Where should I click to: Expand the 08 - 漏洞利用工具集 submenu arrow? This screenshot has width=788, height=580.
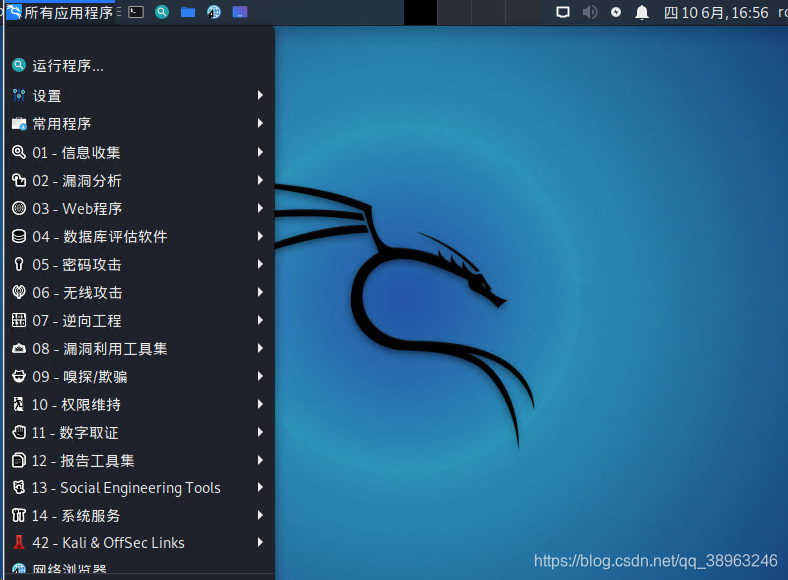click(x=260, y=348)
